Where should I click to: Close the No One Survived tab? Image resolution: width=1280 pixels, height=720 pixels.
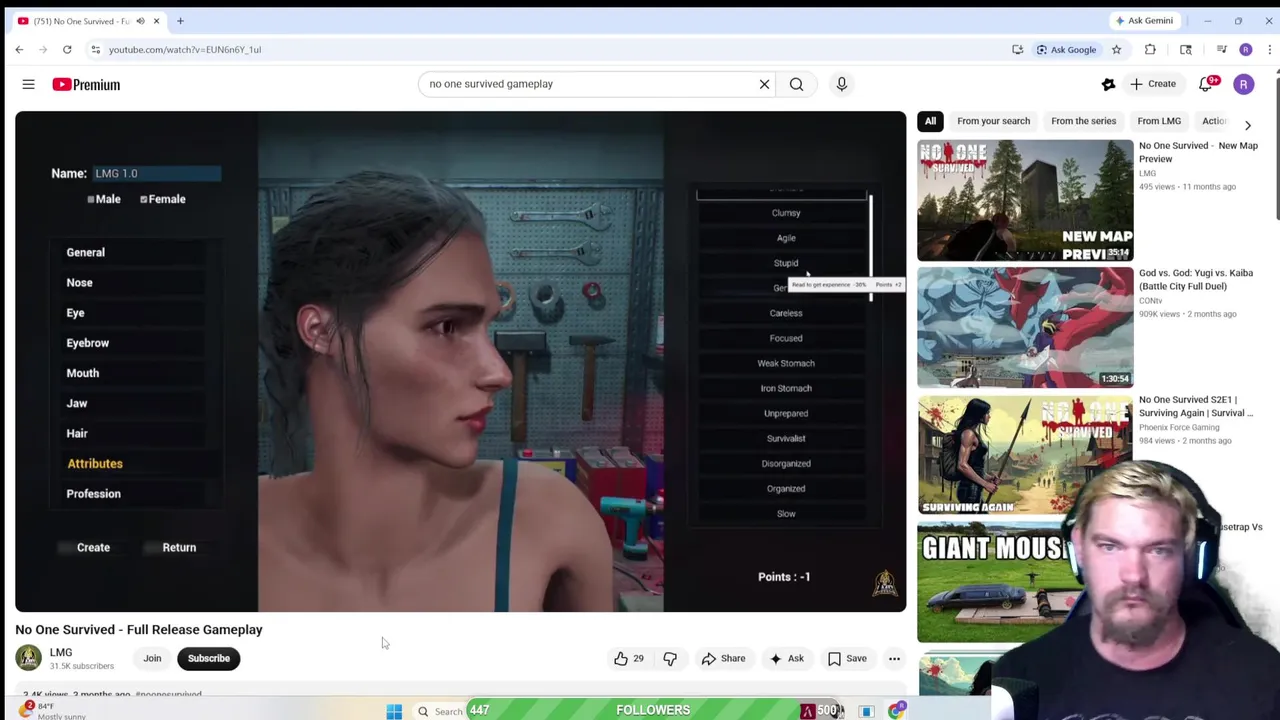coord(156,21)
